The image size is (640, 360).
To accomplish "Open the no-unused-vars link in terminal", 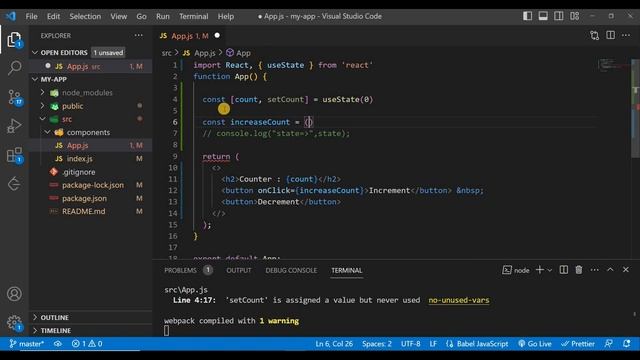I will [458, 300].
